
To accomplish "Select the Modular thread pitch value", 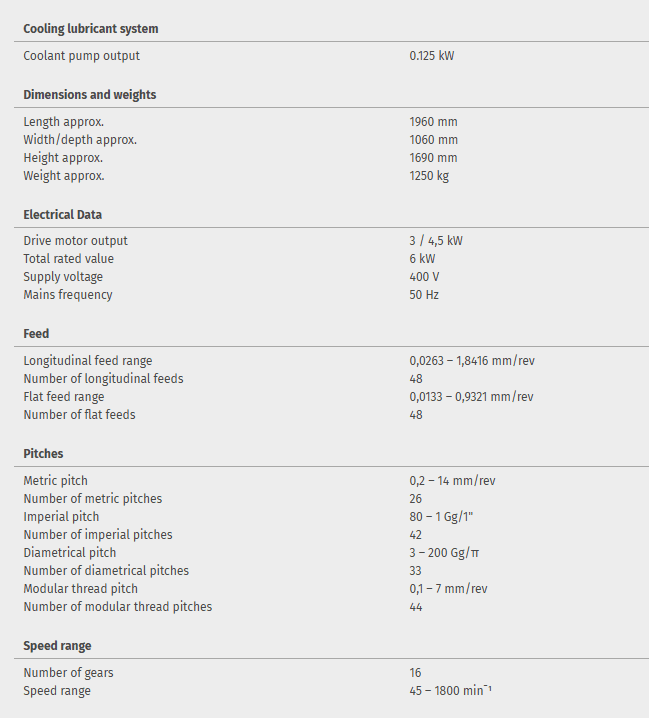I will (x=448, y=589).
